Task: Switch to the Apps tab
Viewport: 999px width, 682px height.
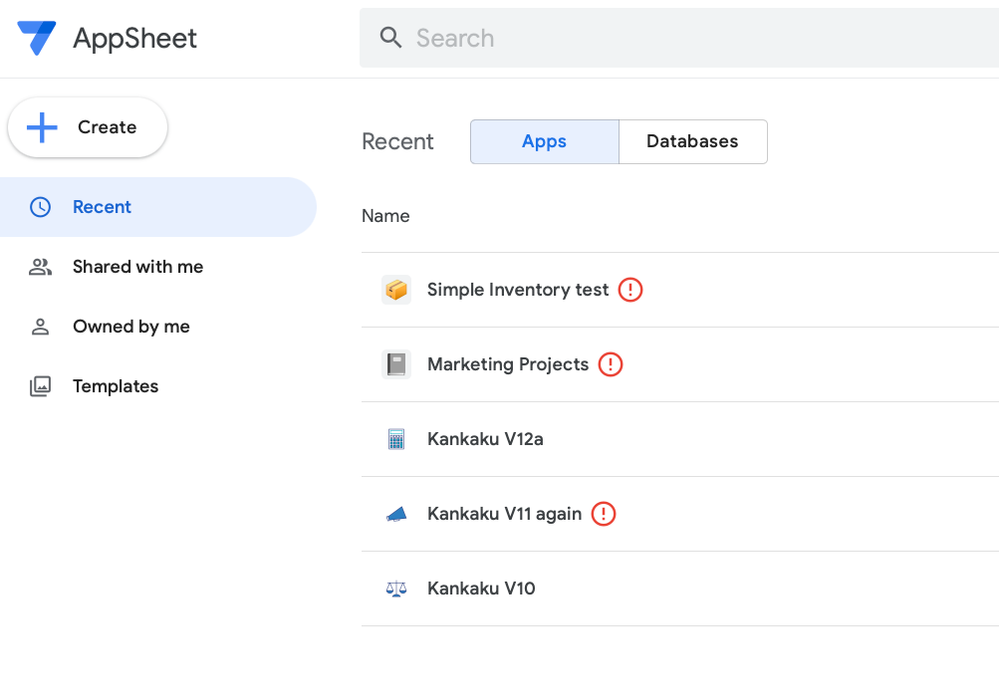Action: (544, 141)
